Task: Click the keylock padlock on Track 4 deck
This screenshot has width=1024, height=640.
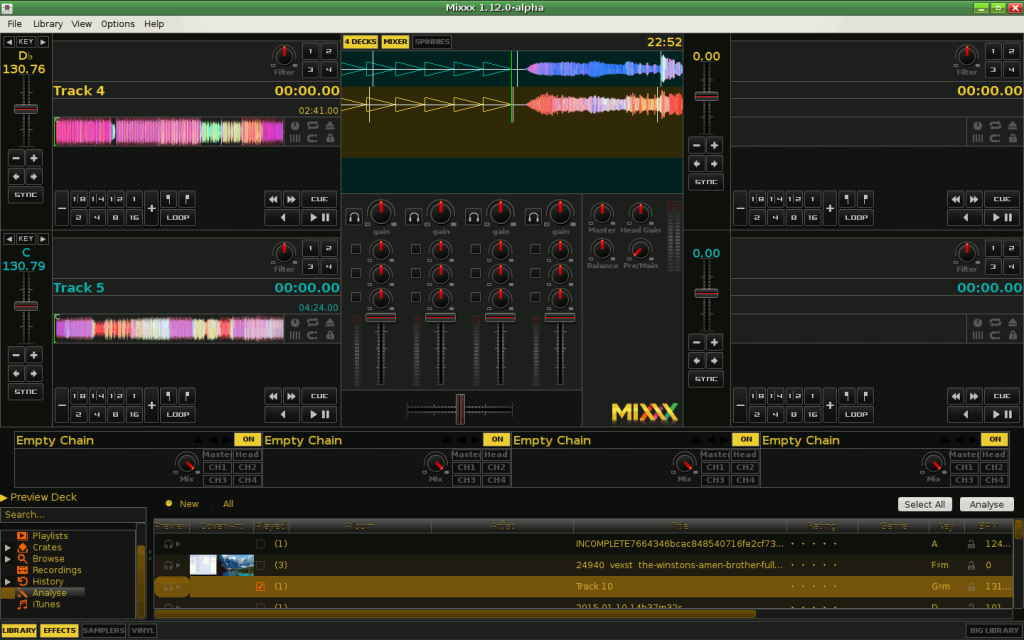Action: 330,138
